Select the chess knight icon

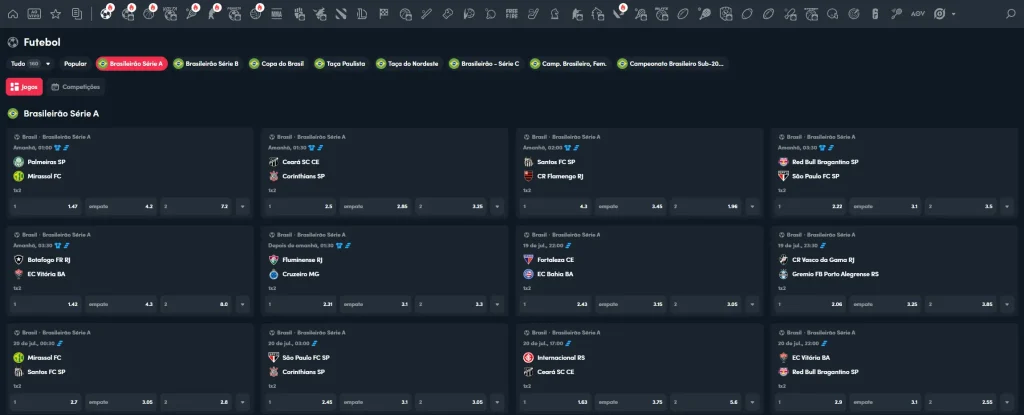pyautogui.click(x=554, y=14)
